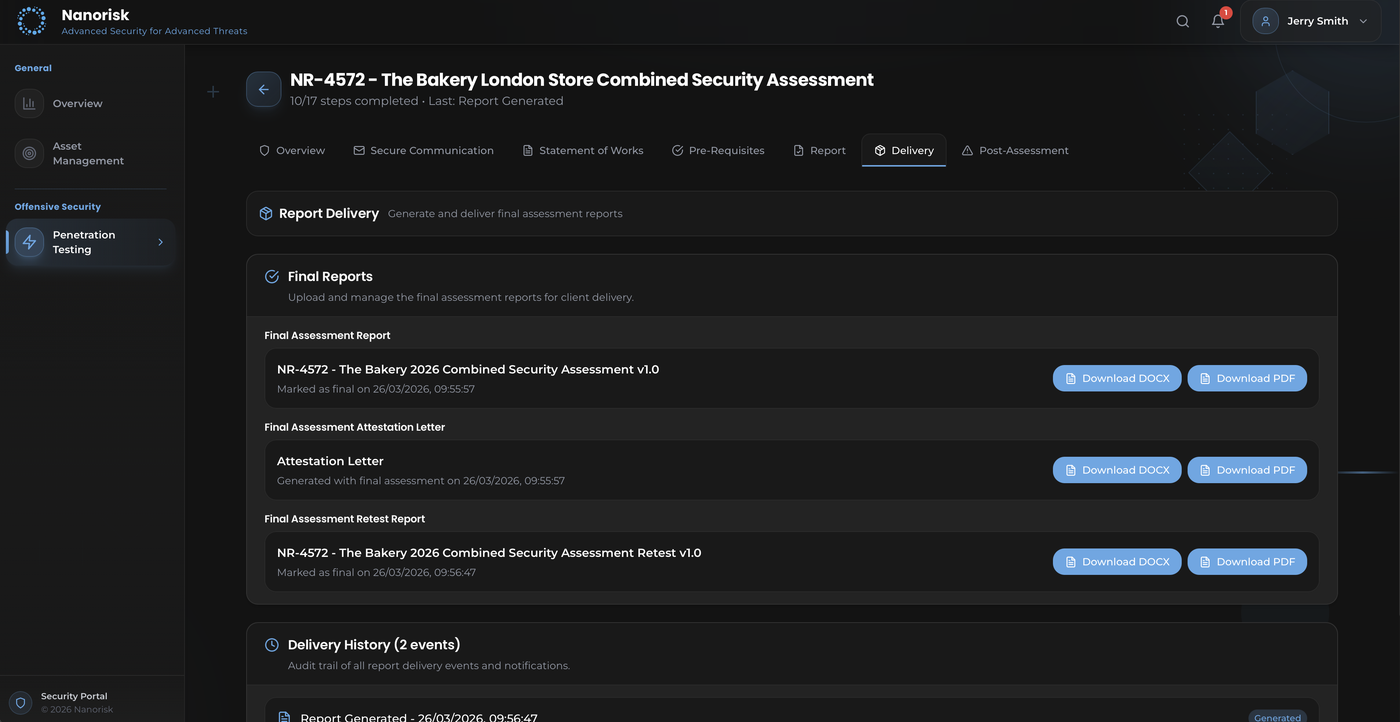Select the Report tab
Image resolution: width=1400 pixels, height=722 pixels.
coord(819,151)
